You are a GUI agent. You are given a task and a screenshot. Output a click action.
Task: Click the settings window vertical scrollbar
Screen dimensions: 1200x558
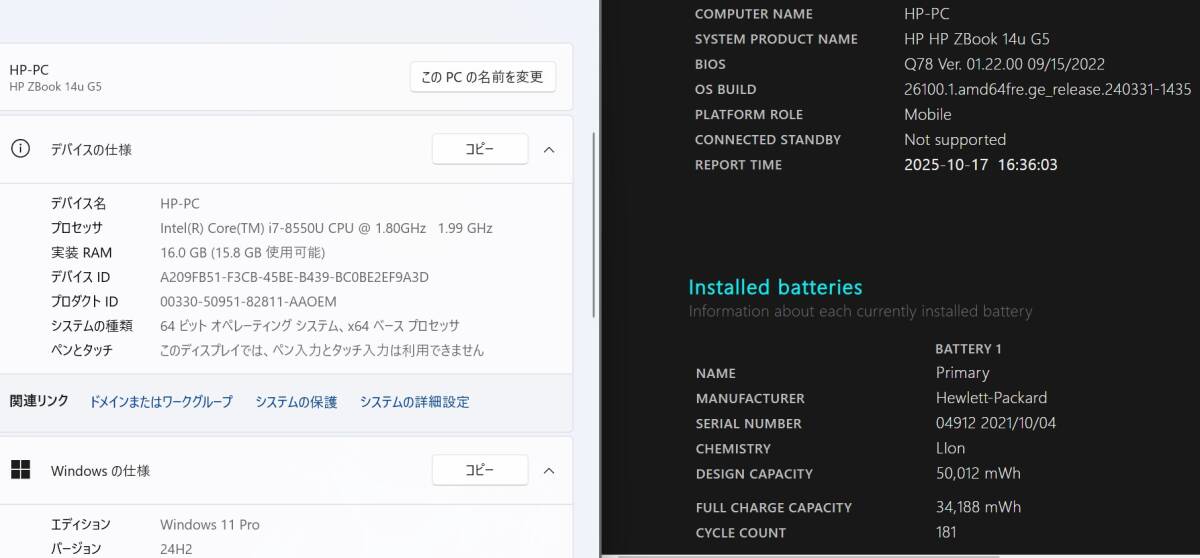tap(595, 225)
